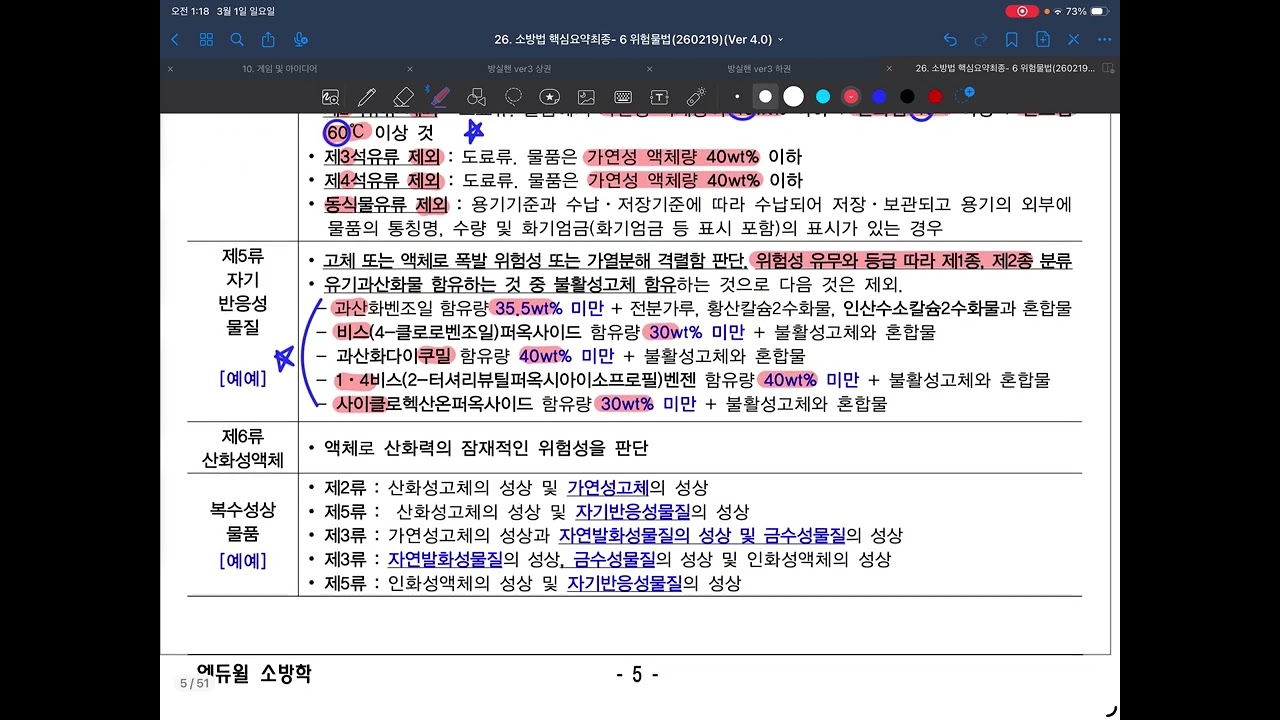
Task: Close the 방실핸 ver3 하권 tab
Action: pyautogui.click(x=650, y=69)
